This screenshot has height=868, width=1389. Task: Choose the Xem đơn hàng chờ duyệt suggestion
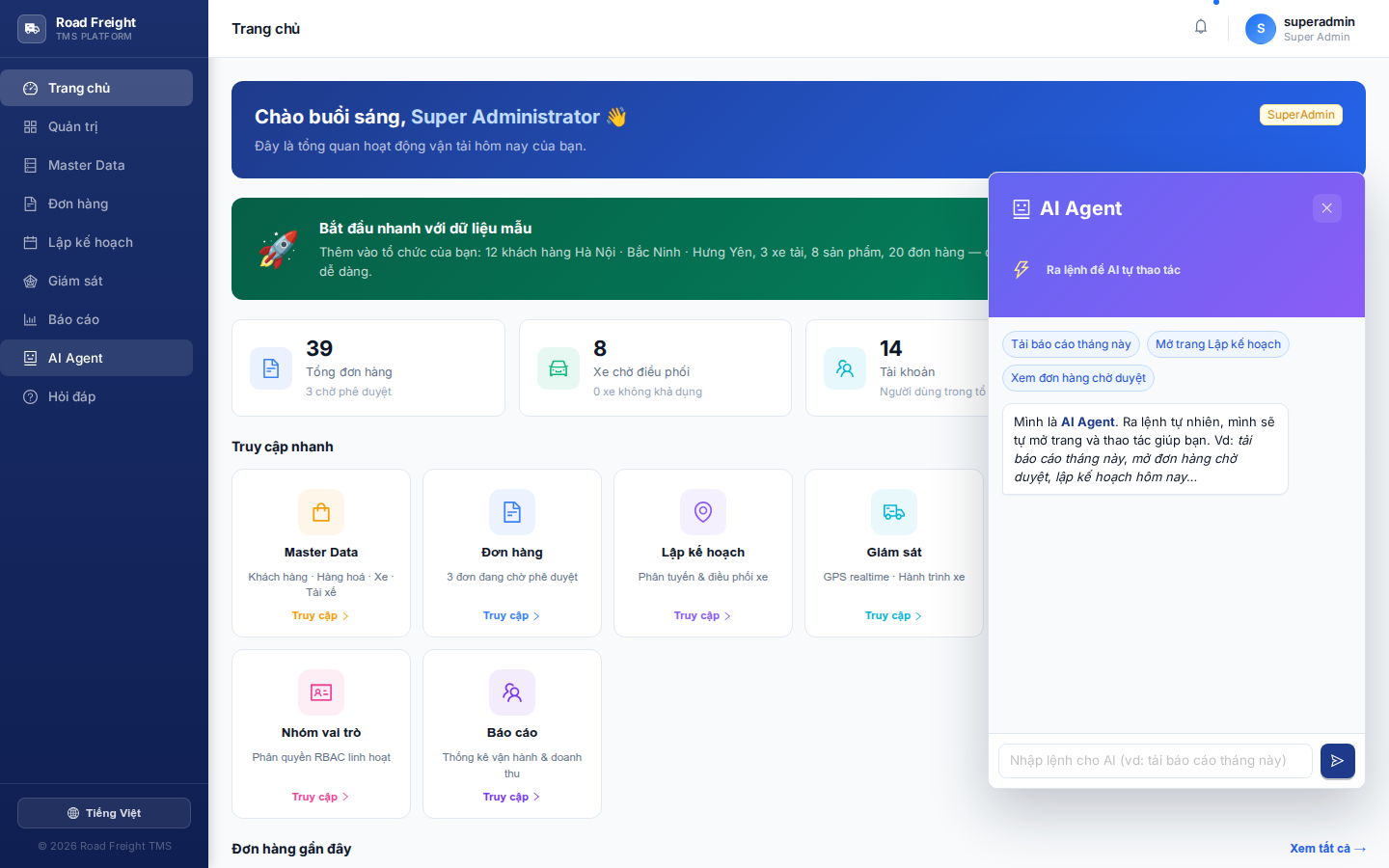coord(1078,378)
